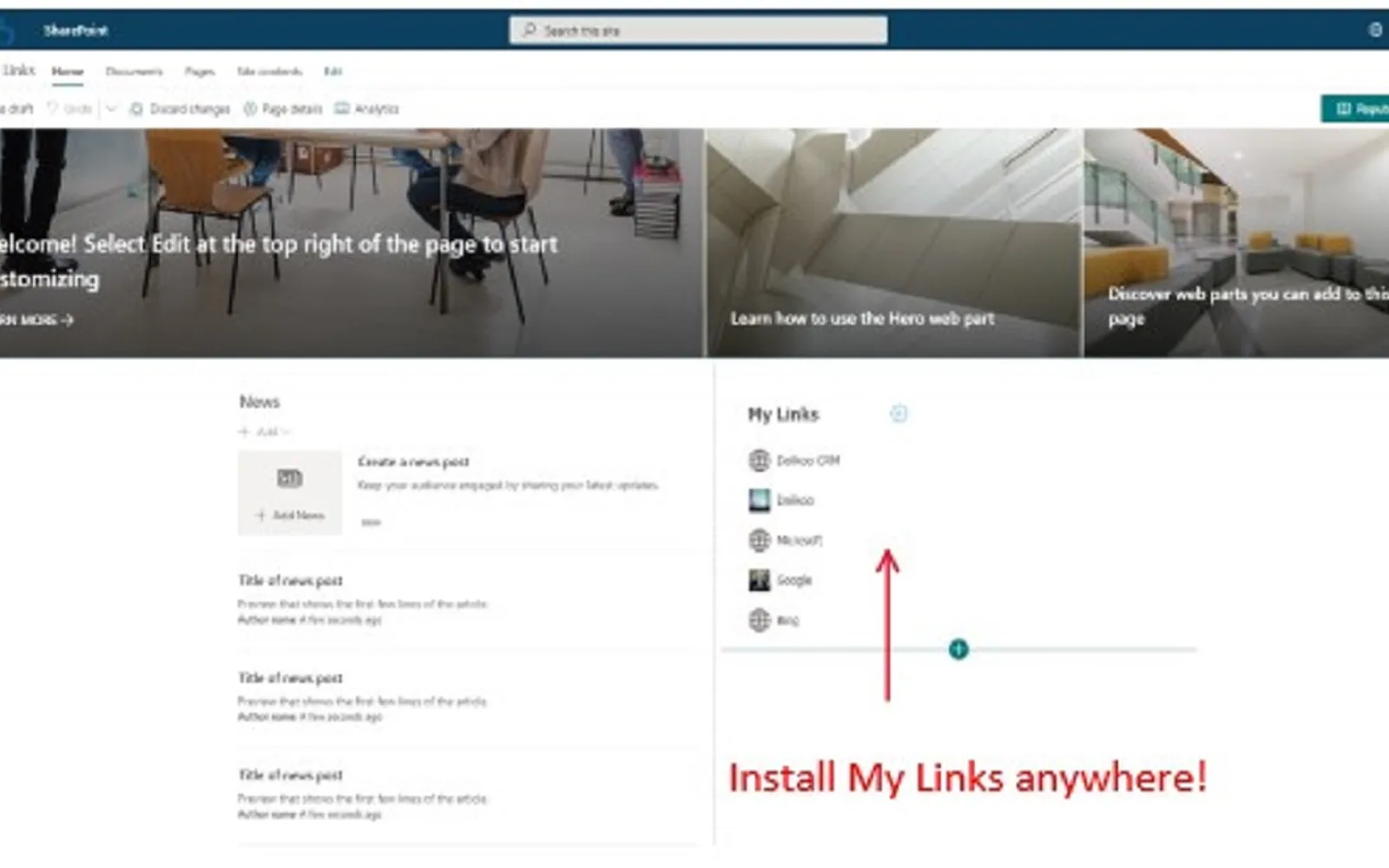Click the Undo command icon
Image resolution: width=1389 pixels, height=868 pixels.
(x=53, y=108)
